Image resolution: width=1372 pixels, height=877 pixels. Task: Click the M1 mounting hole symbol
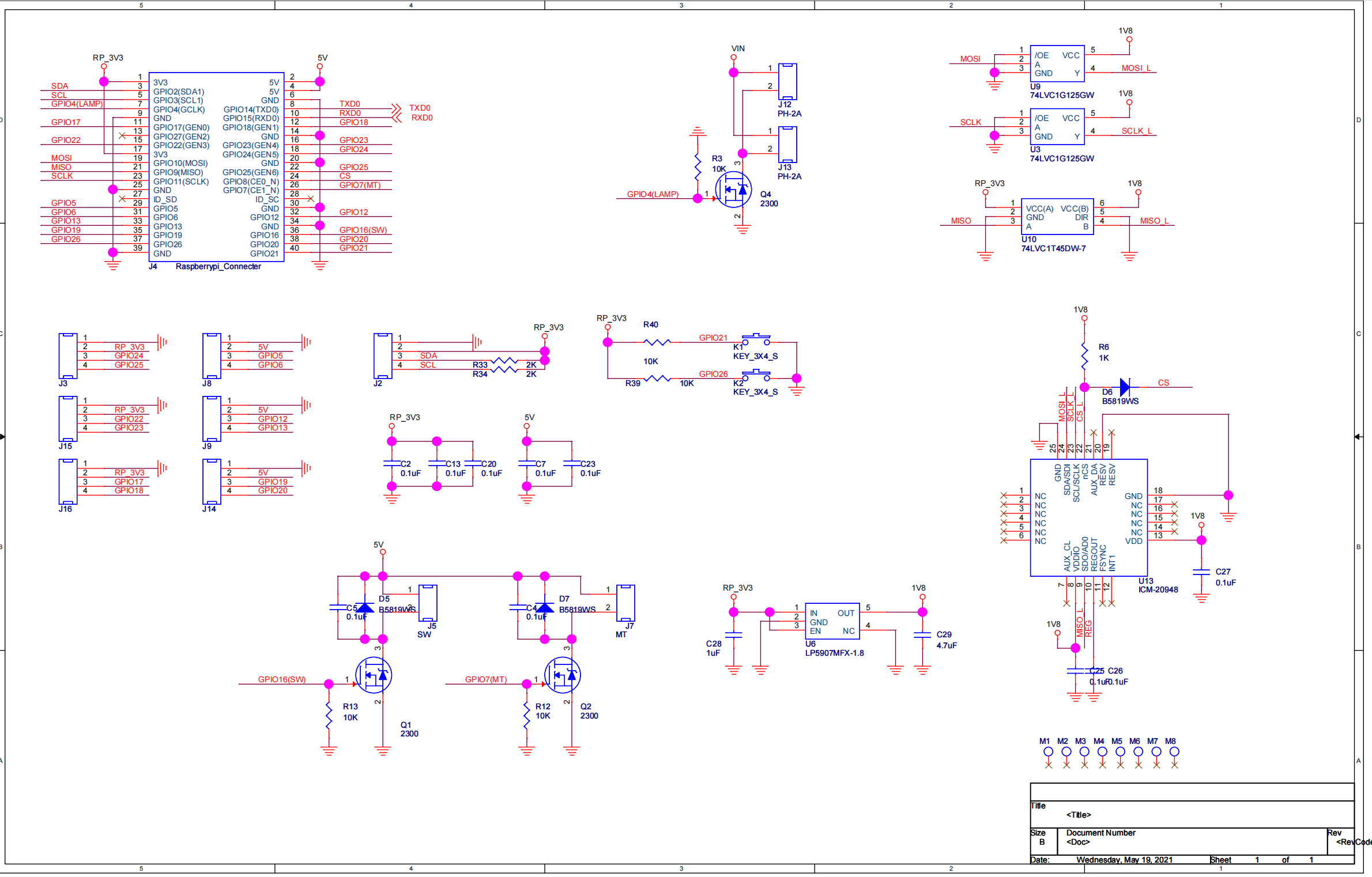tap(1048, 752)
